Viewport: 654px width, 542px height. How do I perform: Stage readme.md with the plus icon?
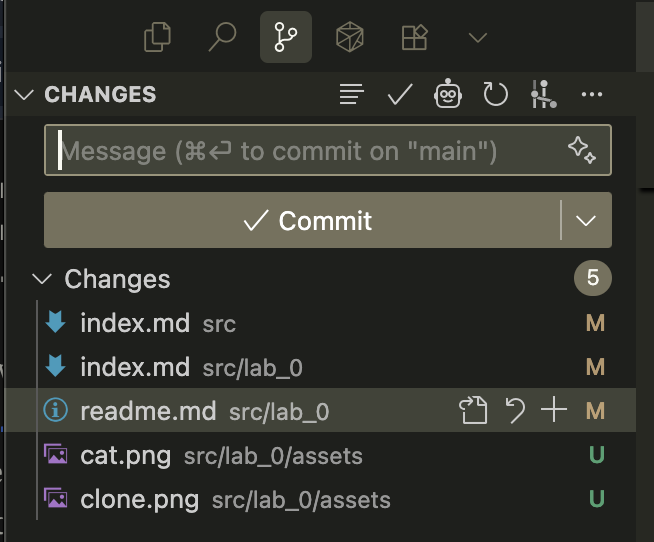[x=554, y=411]
